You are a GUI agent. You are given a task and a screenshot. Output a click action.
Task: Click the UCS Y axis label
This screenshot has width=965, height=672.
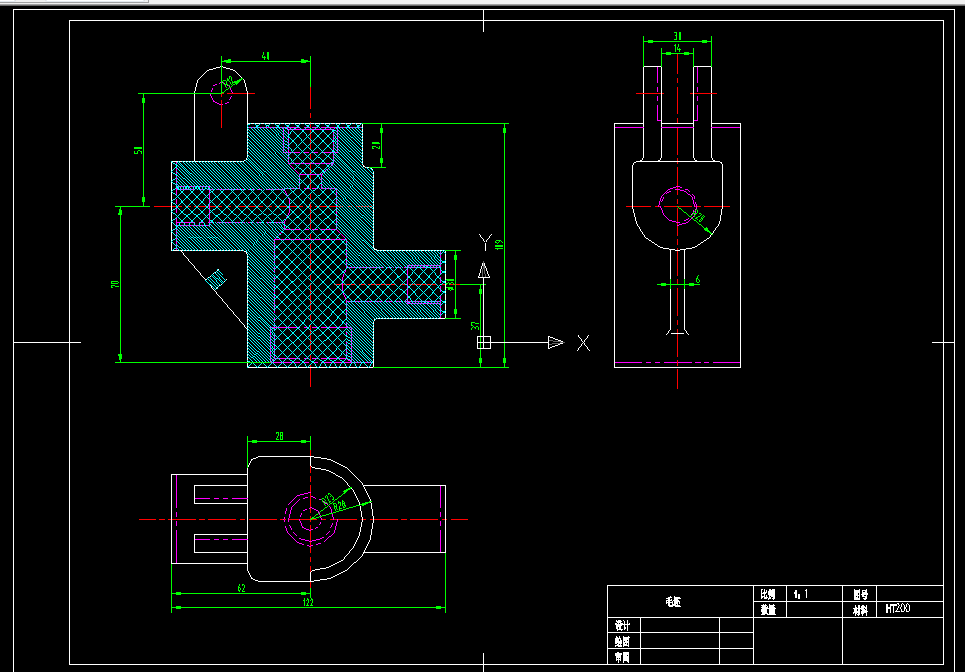(485, 242)
